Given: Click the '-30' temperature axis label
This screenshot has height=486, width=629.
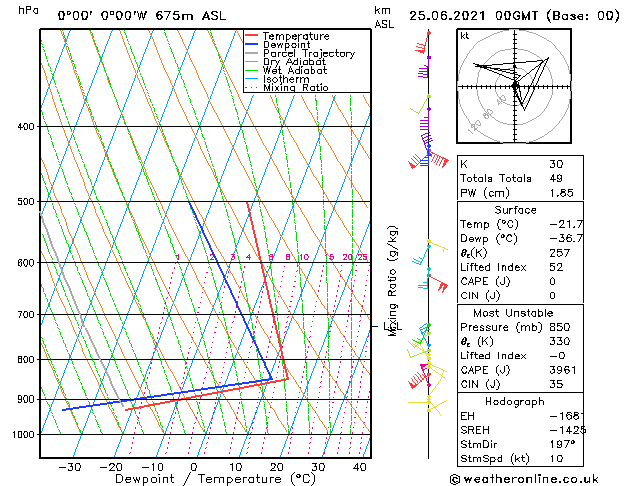Looking at the screenshot, I should click(70, 467).
